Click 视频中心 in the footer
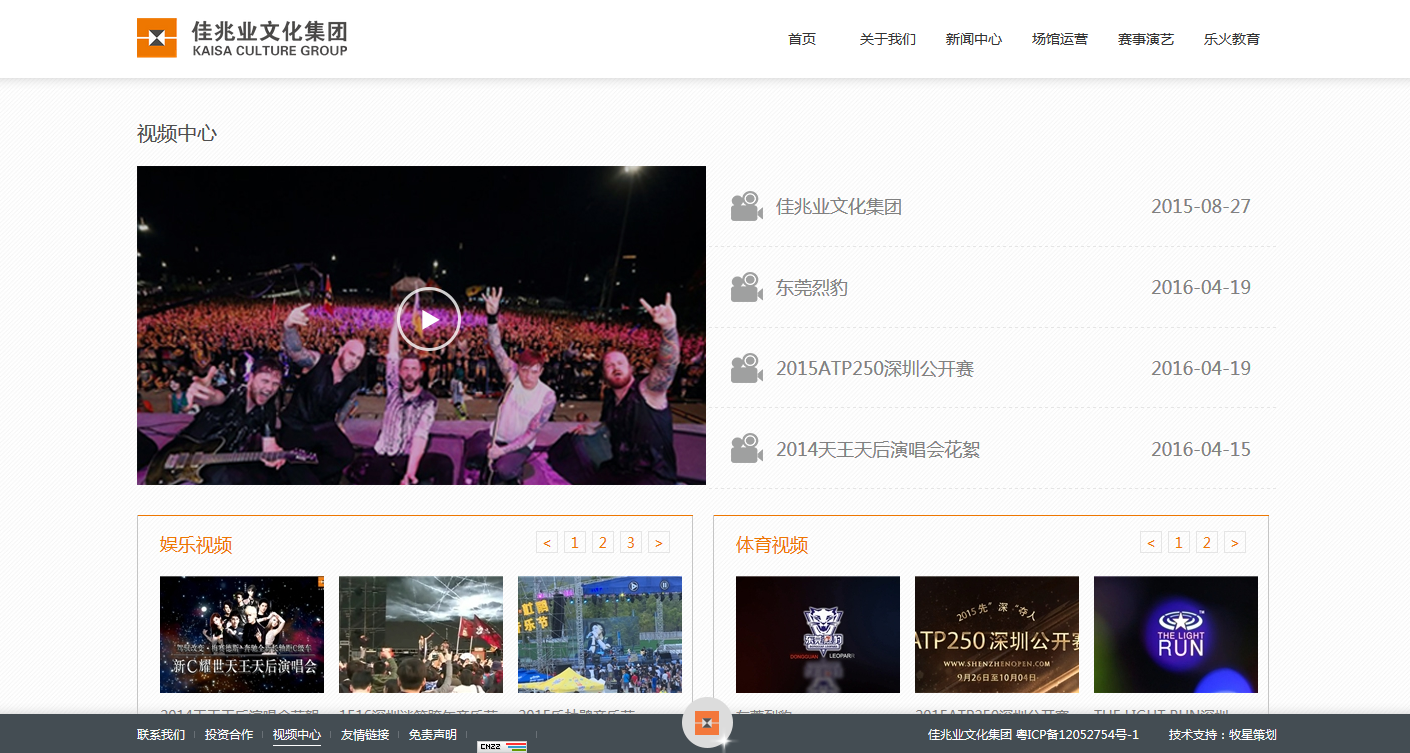This screenshot has width=1410, height=753. coord(297,735)
